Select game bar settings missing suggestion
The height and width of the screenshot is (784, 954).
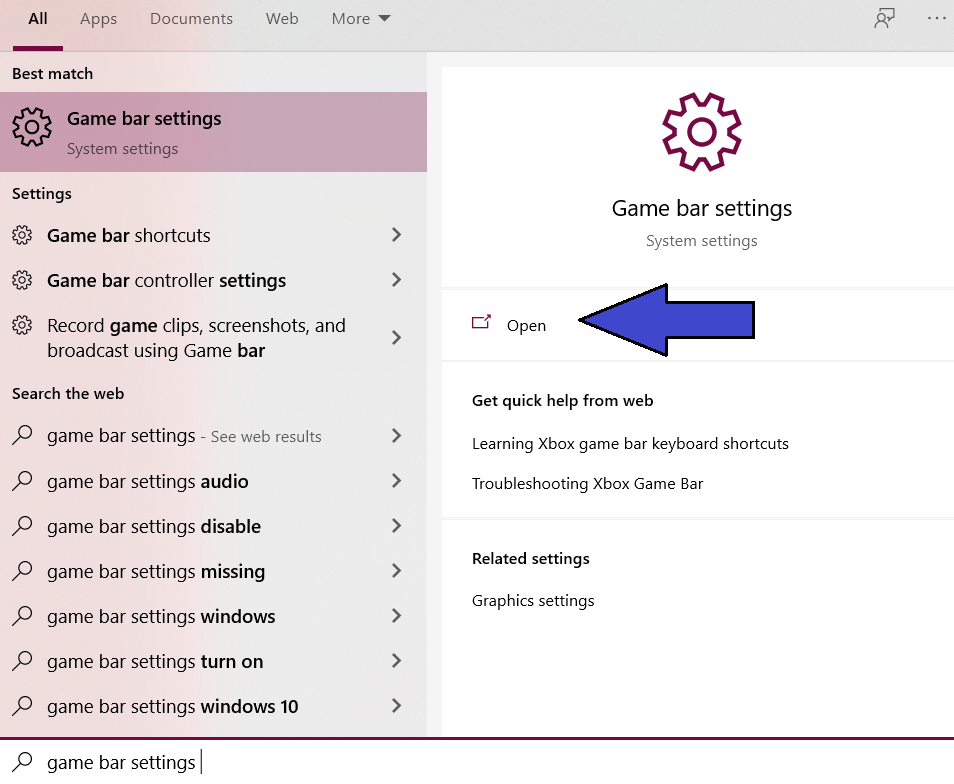(x=213, y=571)
